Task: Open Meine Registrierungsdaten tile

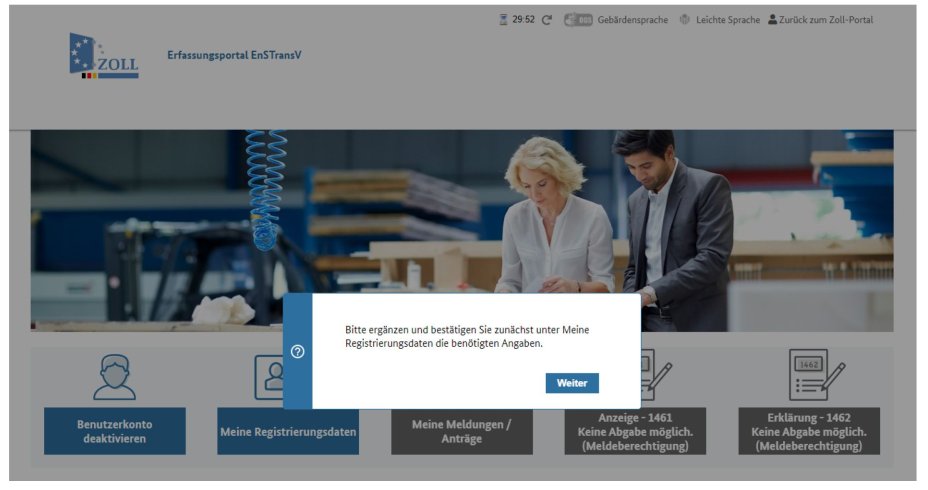Action: click(x=288, y=431)
